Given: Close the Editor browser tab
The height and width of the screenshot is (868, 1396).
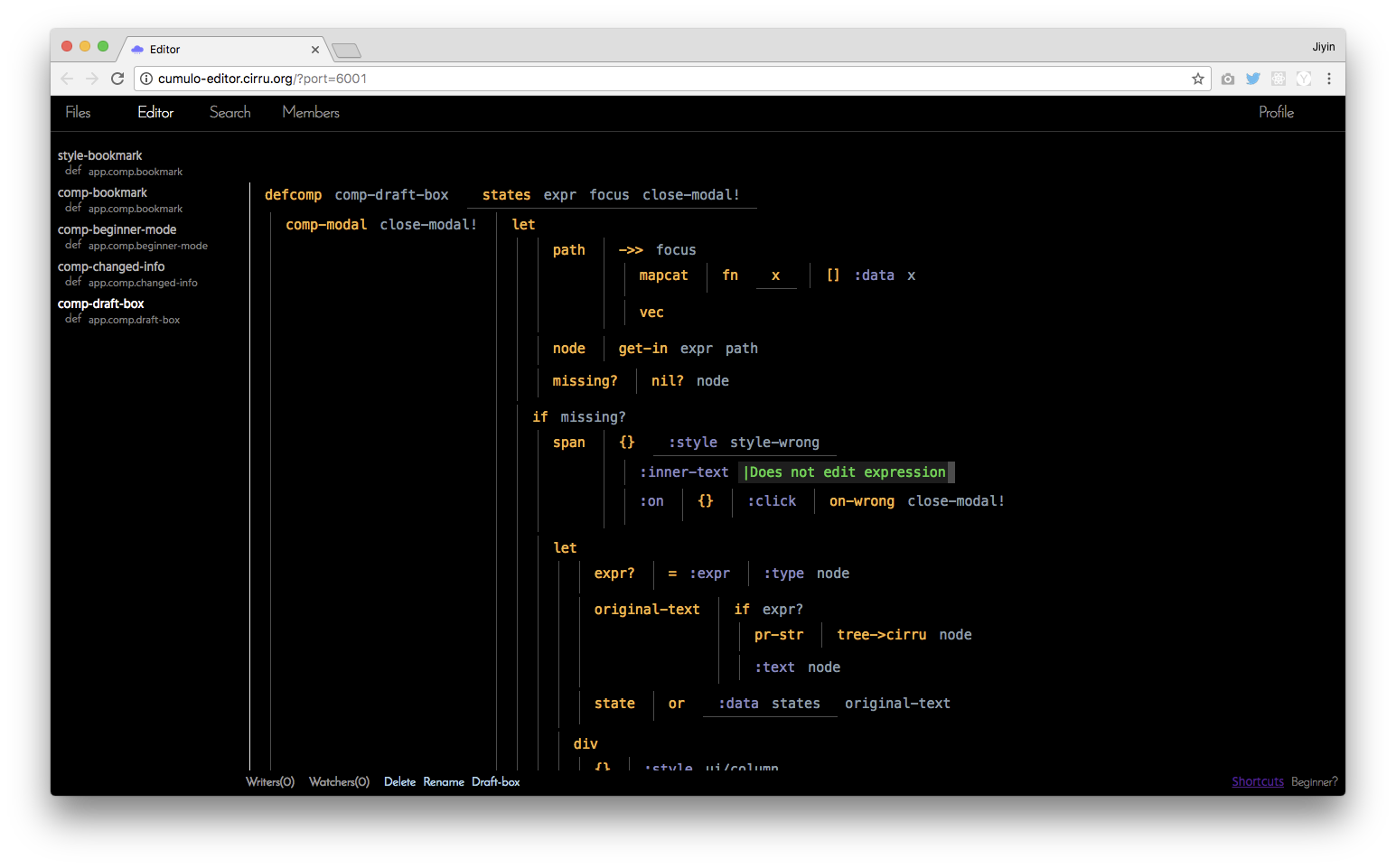Looking at the screenshot, I should (x=315, y=50).
